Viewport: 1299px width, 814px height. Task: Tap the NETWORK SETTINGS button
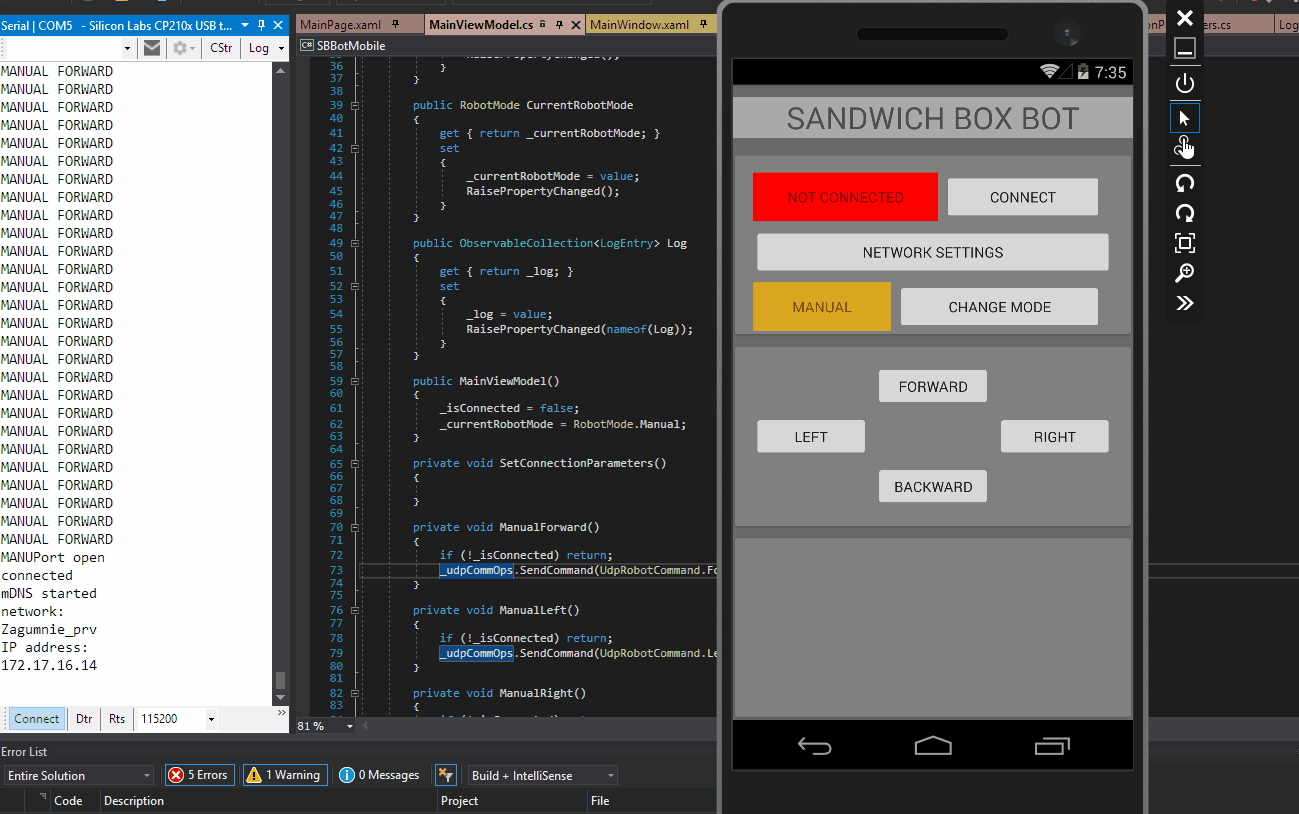[x=933, y=252]
